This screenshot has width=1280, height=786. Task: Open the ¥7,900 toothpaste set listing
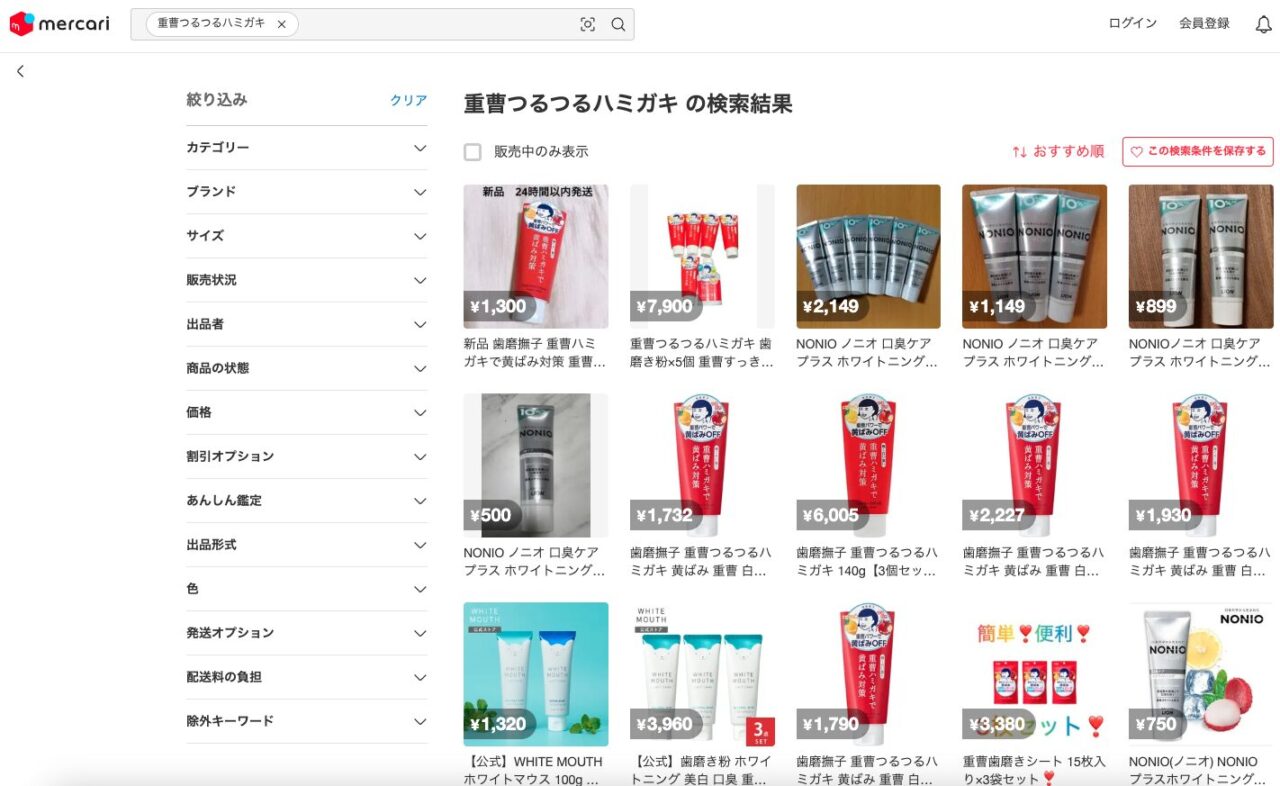[702, 257]
